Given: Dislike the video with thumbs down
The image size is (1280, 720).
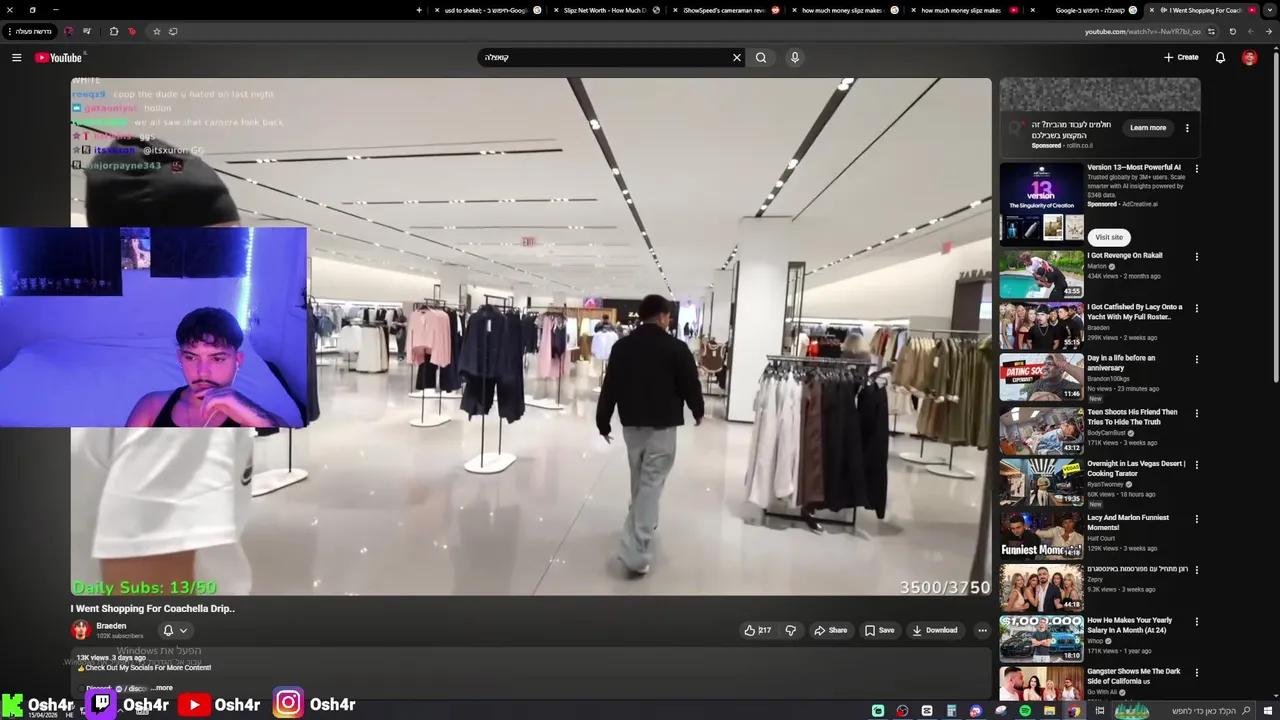Looking at the screenshot, I should (790, 630).
